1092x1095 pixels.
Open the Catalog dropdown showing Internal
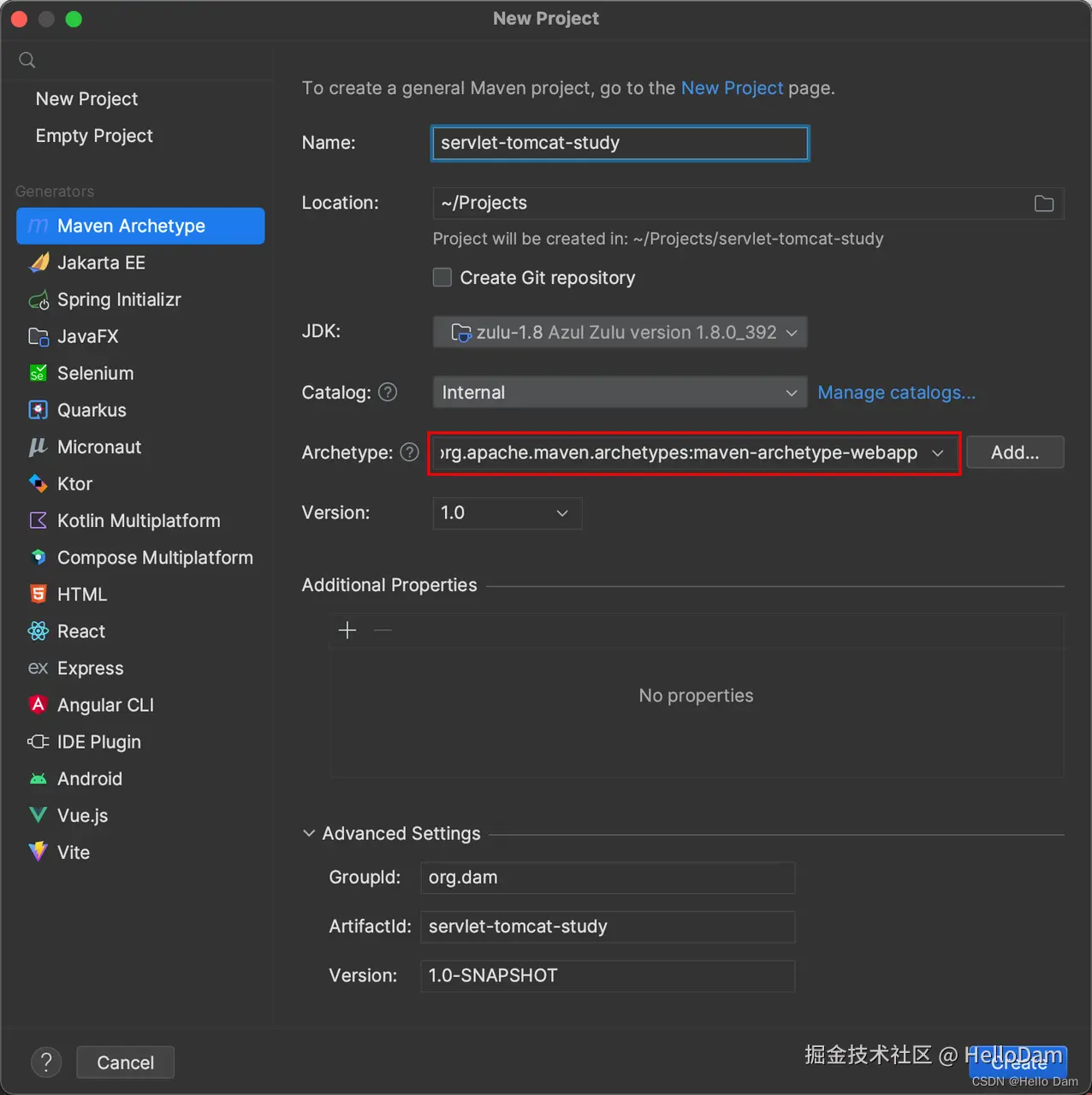coord(620,393)
